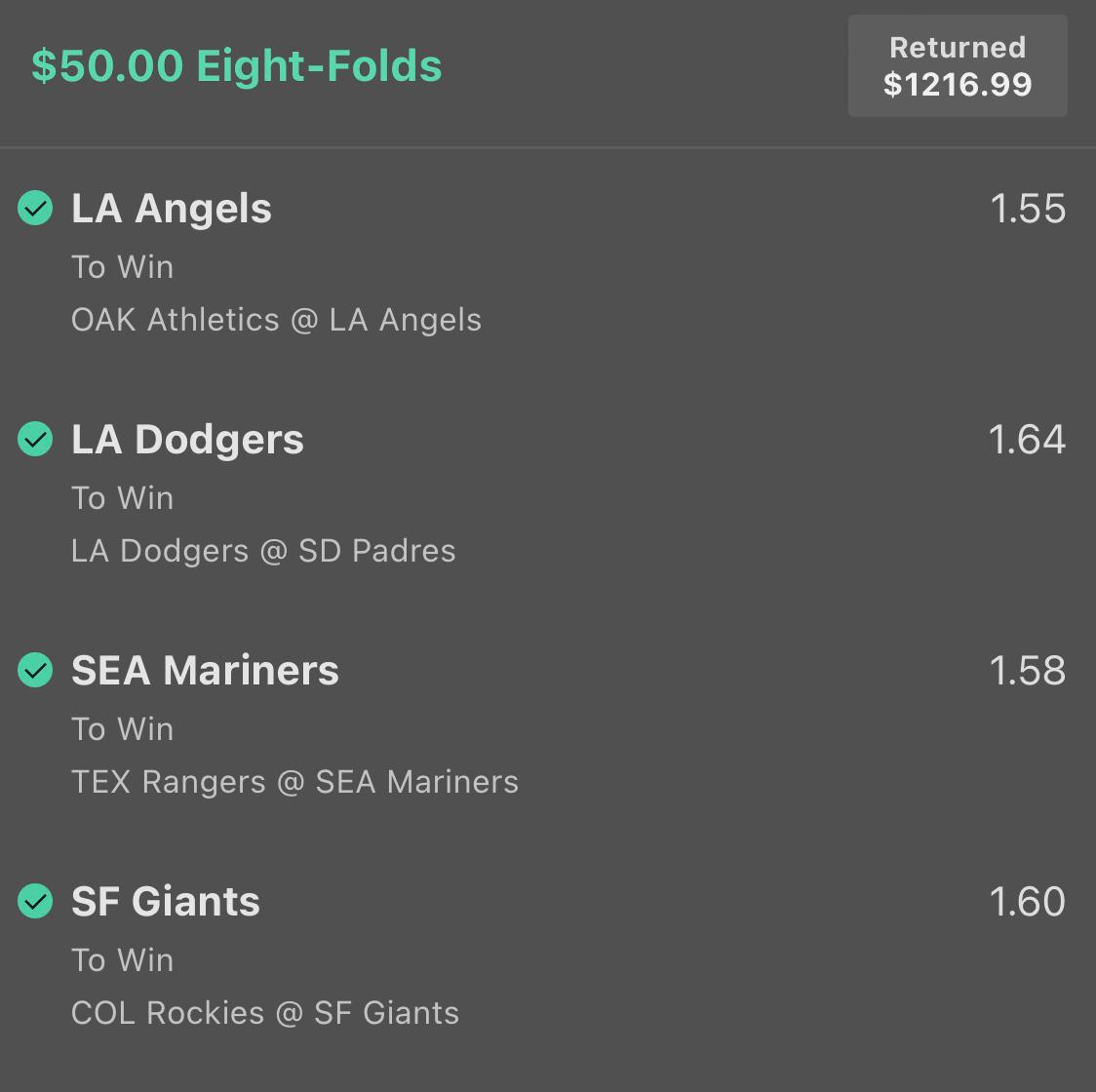This screenshot has width=1096, height=1092.
Task: Click the green checkmark beside LA Dodgers
Action: pyautogui.click(x=35, y=439)
